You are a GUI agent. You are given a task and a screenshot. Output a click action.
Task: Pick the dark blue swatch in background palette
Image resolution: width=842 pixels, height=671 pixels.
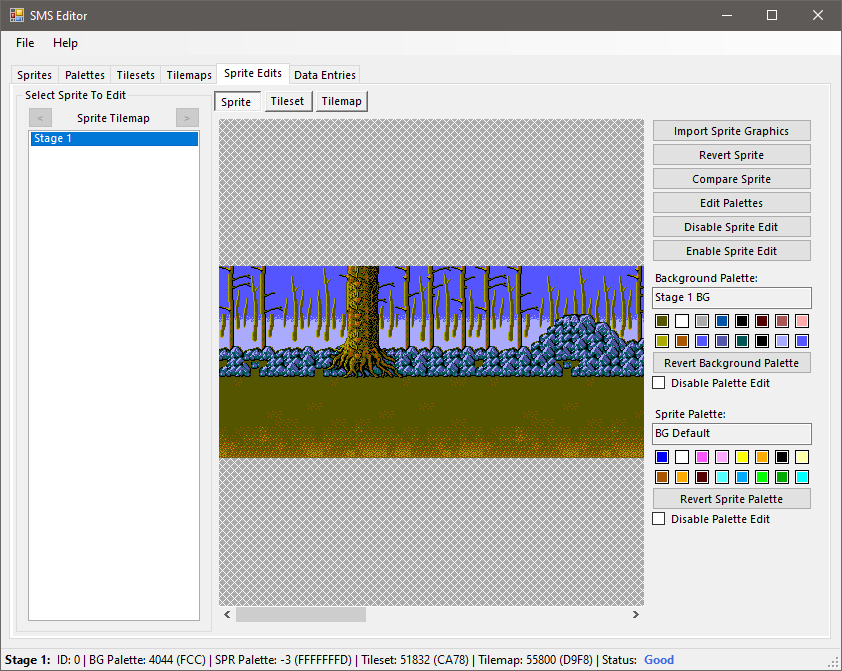[722, 321]
